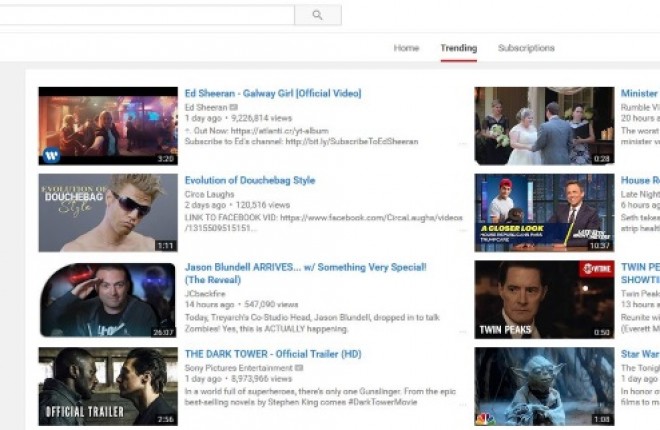
Task: Open the House Republicans video title
Action: pos(640,180)
